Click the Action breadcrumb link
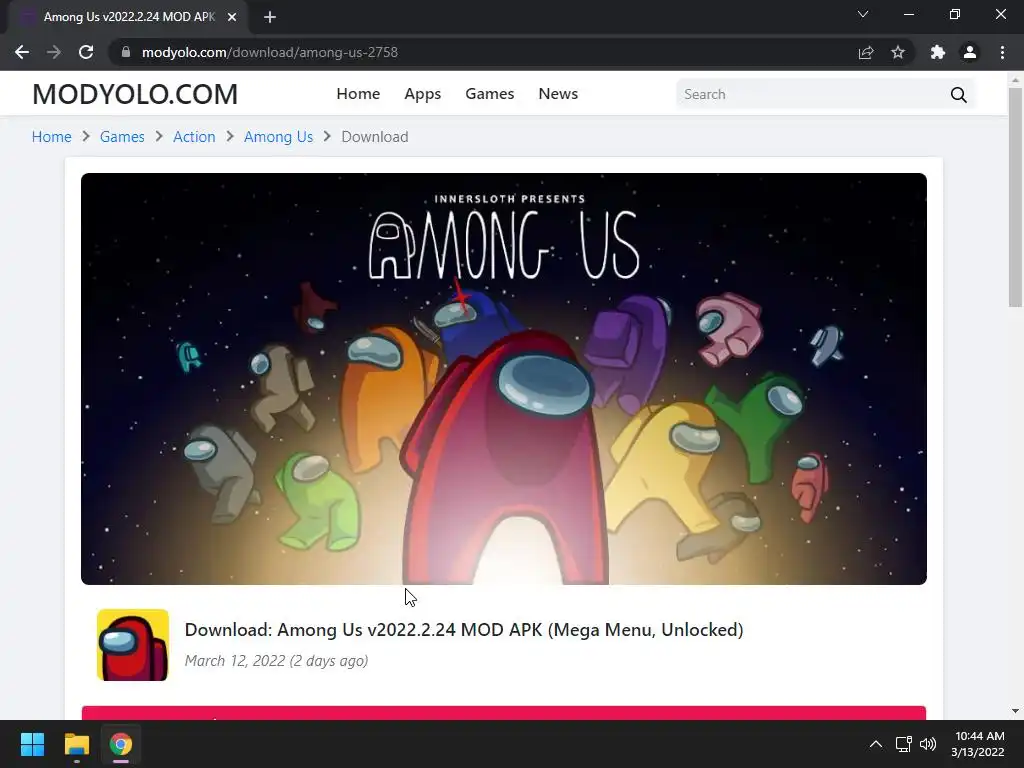Screen dimensions: 1024x768 (194, 136)
